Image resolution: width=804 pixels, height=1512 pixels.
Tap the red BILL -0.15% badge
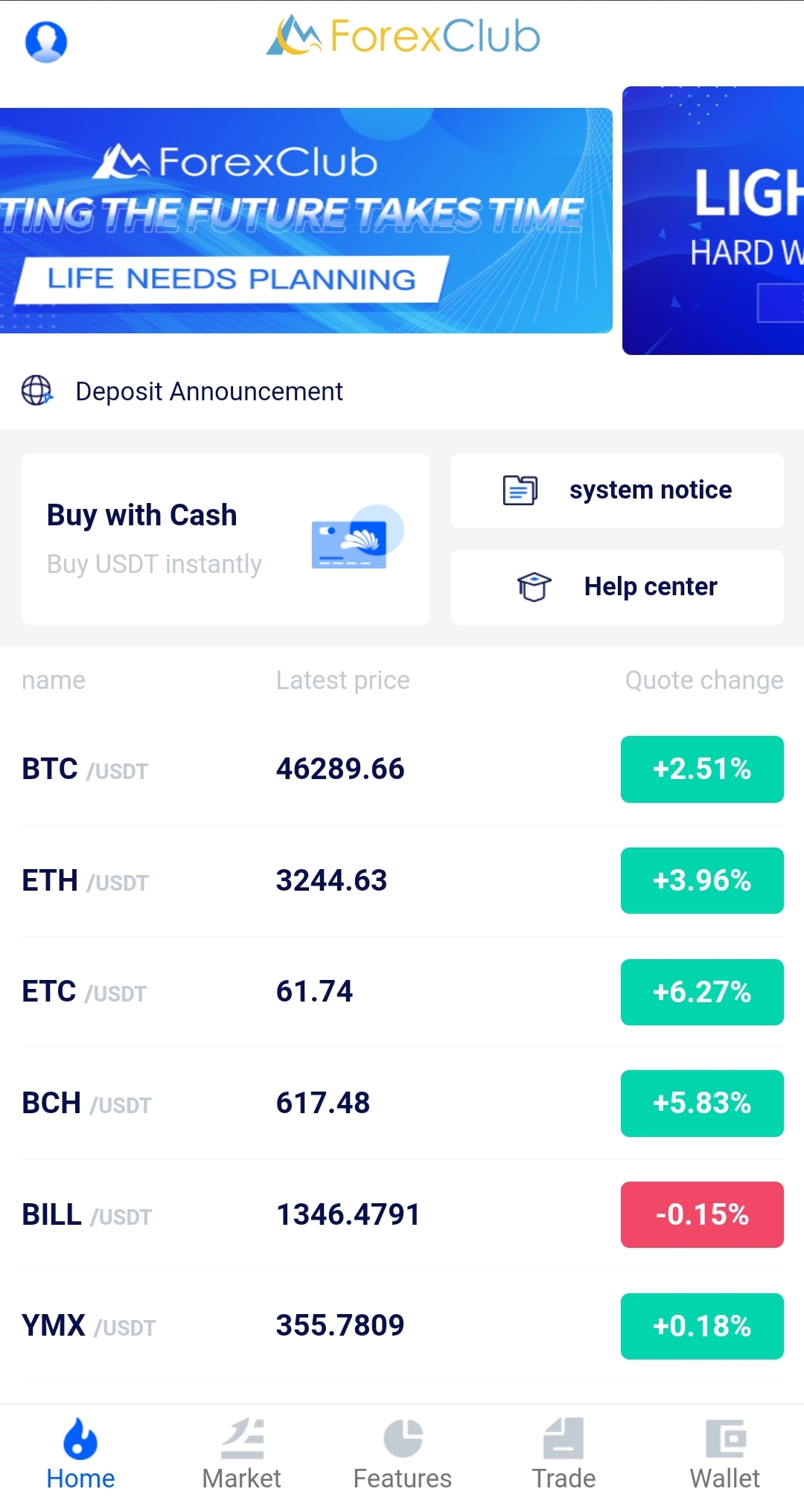(x=702, y=1214)
